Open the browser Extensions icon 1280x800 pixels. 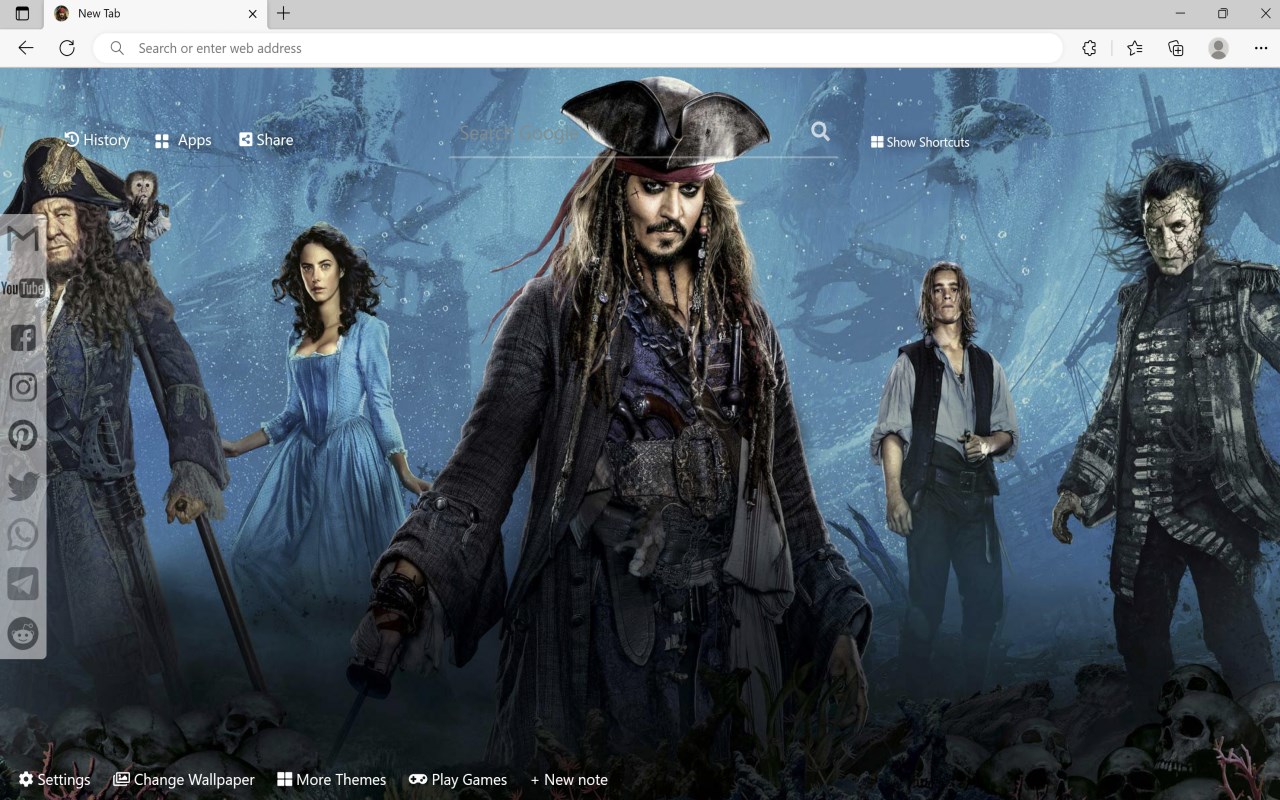click(1089, 48)
